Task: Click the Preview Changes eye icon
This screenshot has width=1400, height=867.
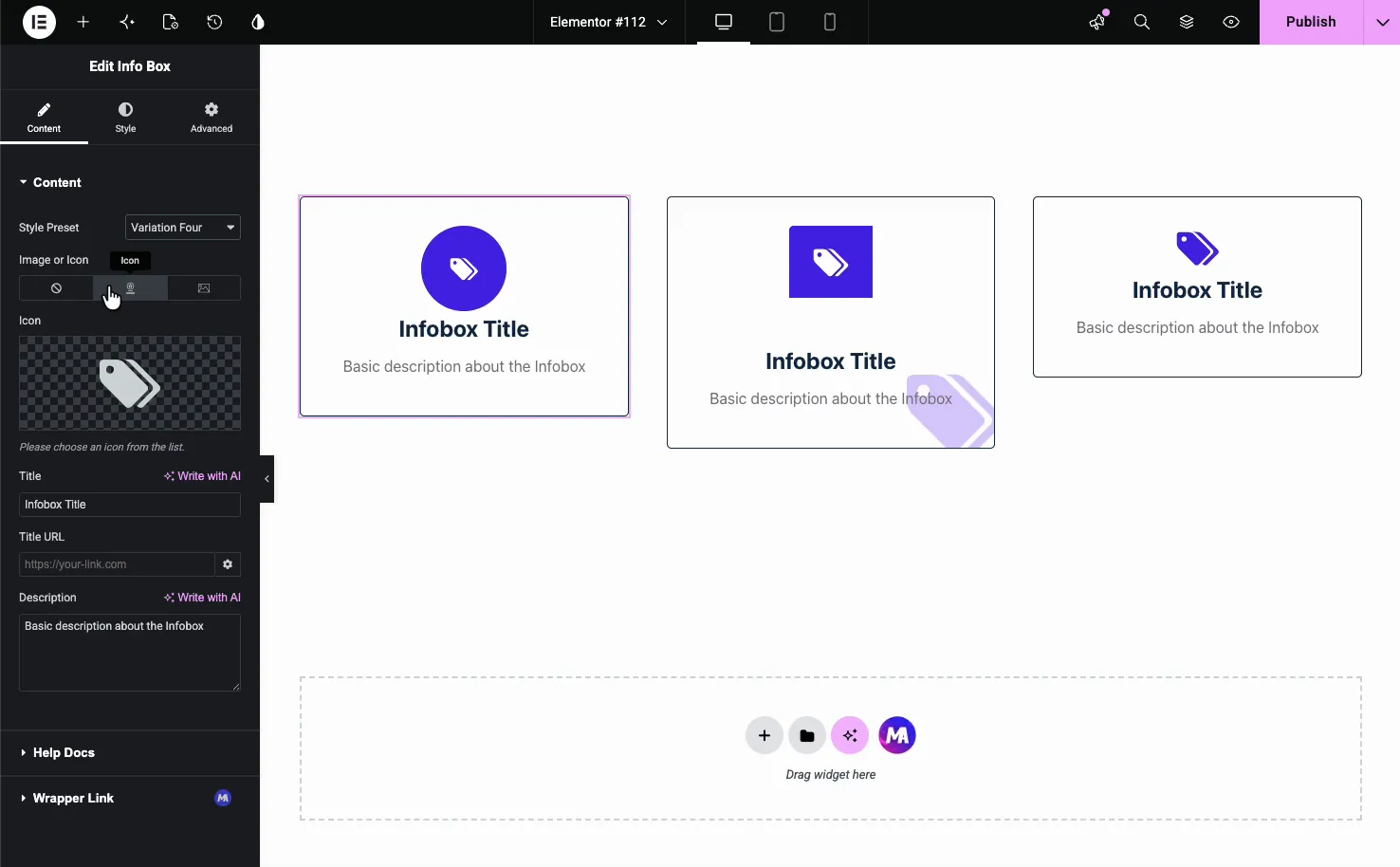Action: click(x=1231, y=22)
